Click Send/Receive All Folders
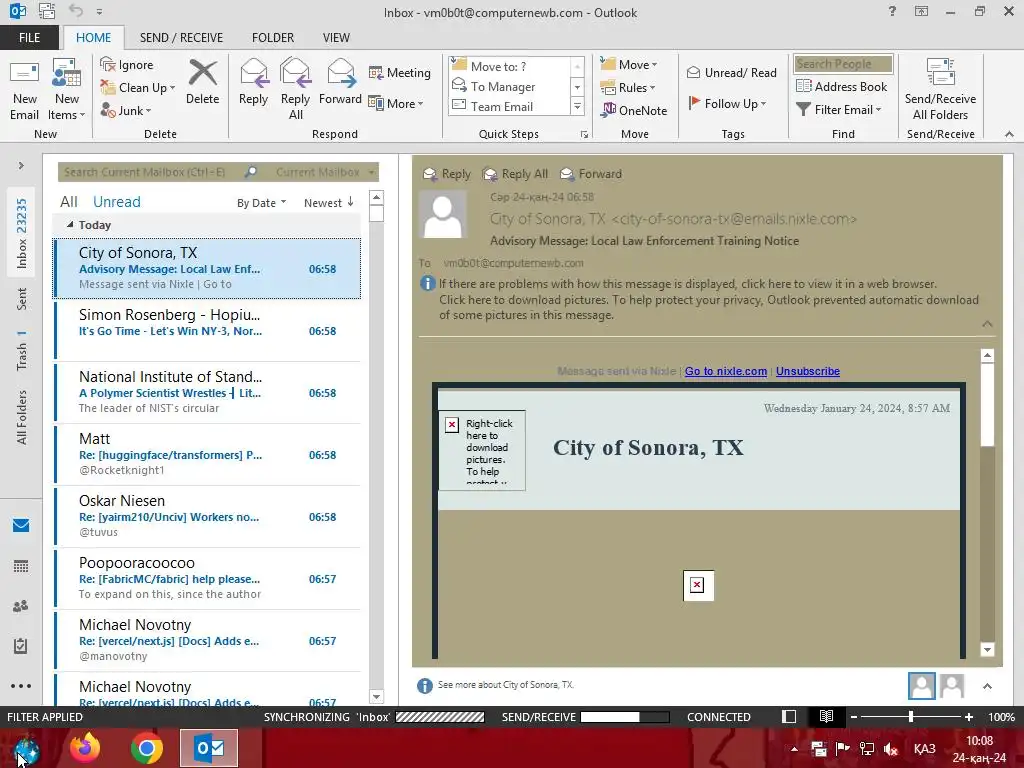The height and width of the screenshot is (768, 1024). (x=940, y=89)
